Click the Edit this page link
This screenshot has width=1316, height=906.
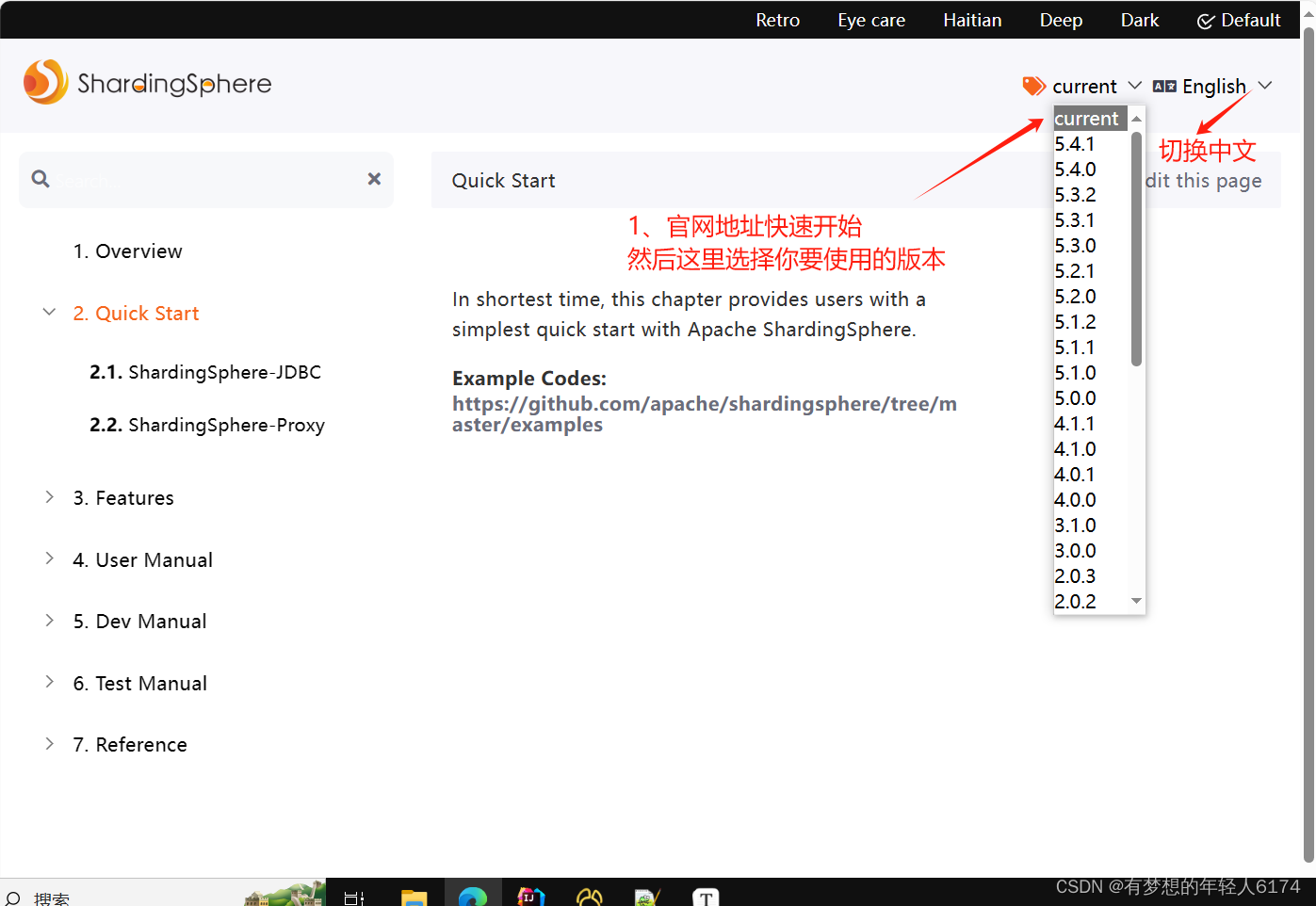[1204, 181]
